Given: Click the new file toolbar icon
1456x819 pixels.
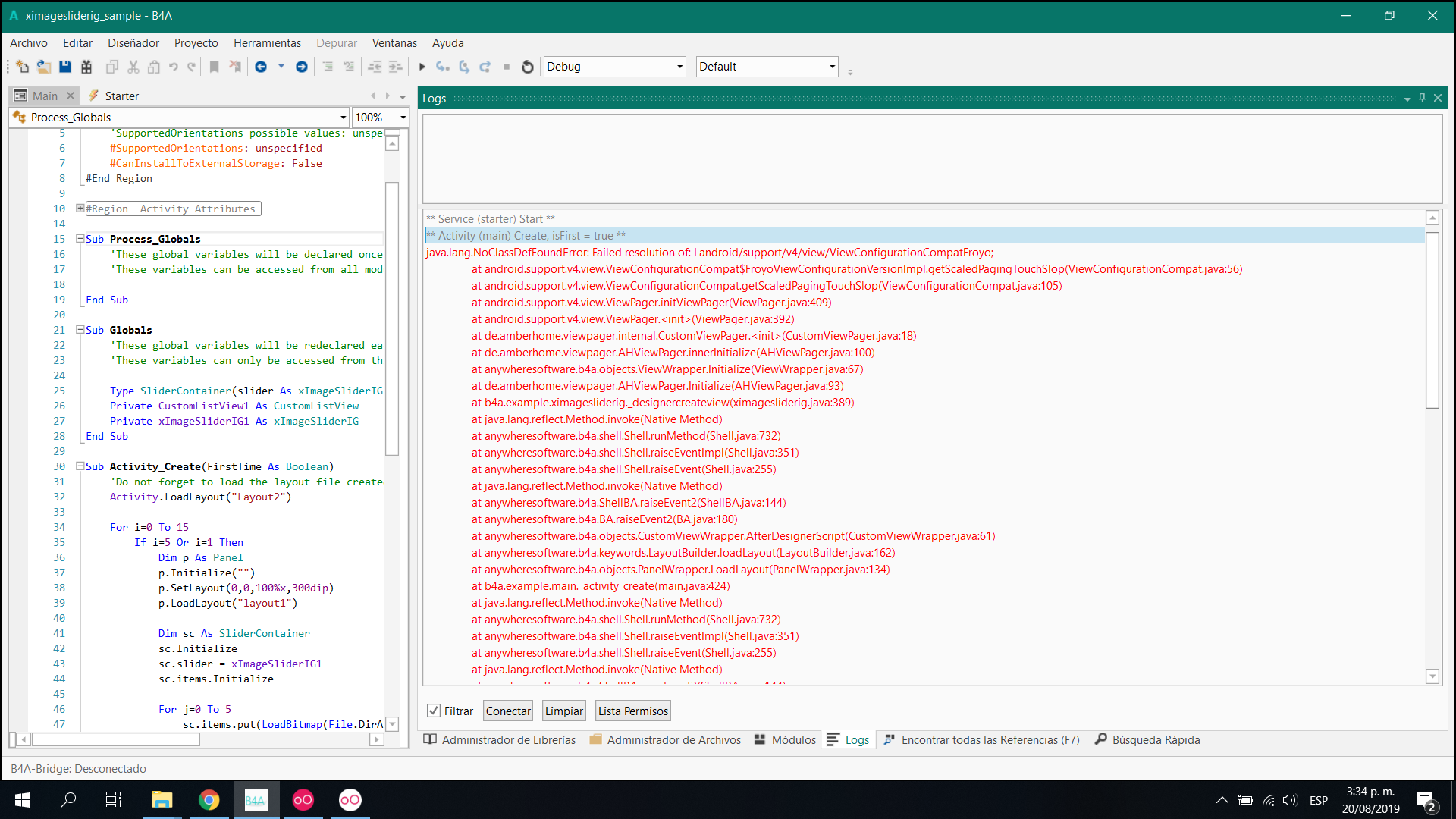Looking at the screenshot, I should (x=22, y=67).
